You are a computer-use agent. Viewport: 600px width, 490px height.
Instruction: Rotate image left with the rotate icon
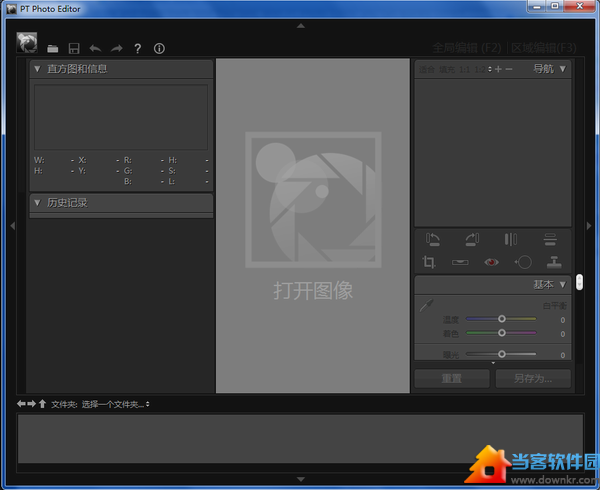point(432,238)
